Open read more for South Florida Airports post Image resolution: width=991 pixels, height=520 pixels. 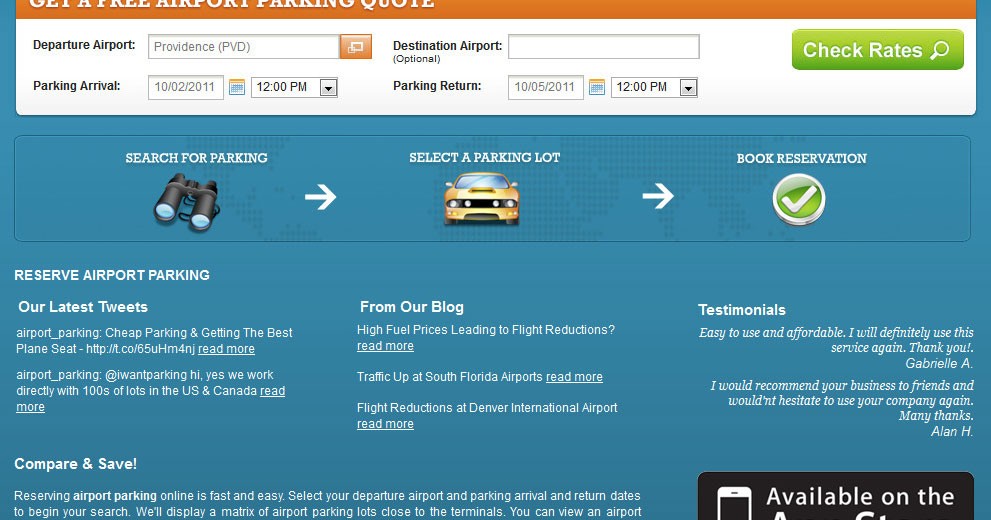click(574, 377)
